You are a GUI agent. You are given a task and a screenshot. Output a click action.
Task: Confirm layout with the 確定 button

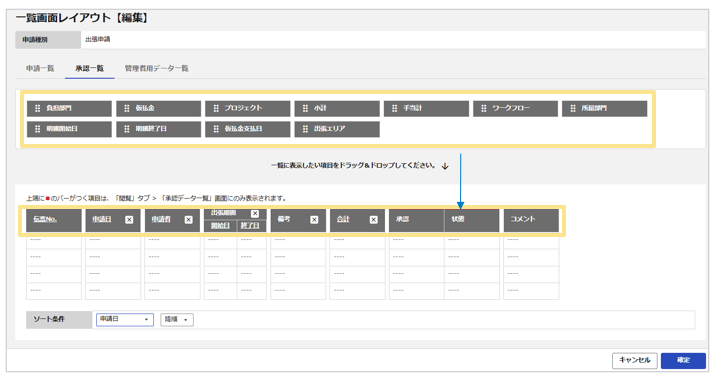pos(683,360)
